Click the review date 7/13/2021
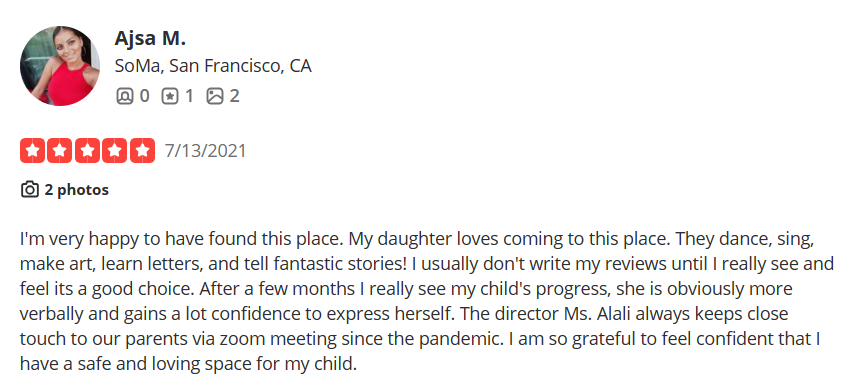 205,150
